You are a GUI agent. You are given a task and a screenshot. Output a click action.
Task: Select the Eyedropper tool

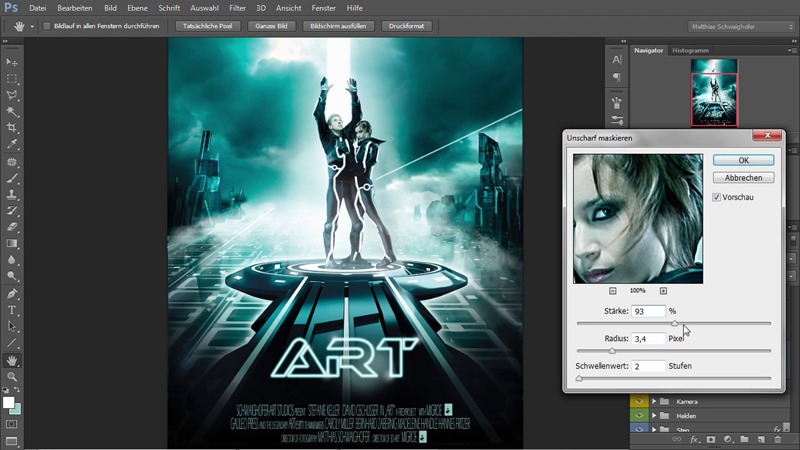11,144
